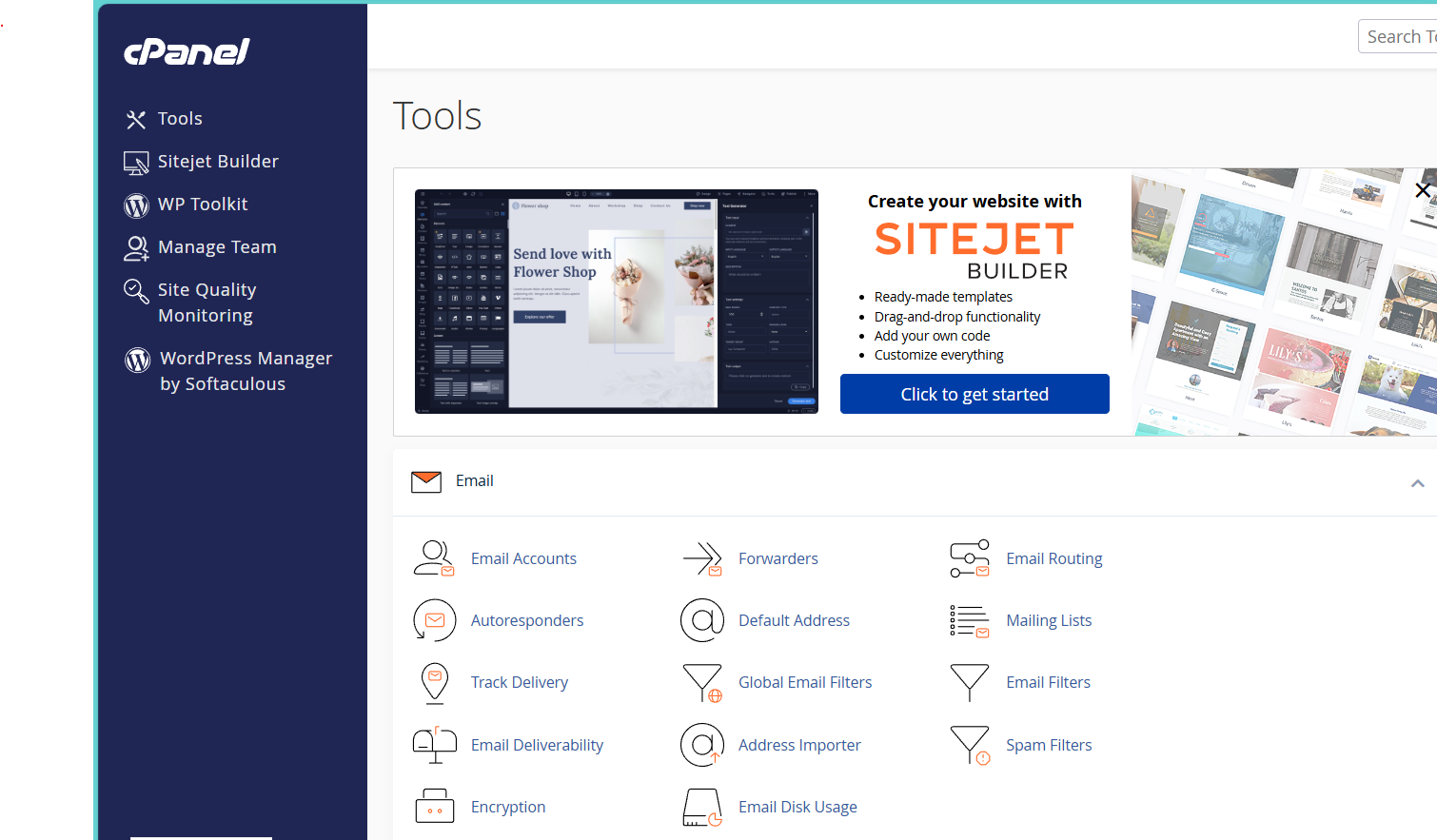Click the cPanel logo
1437x840 pixels.
point(187,52)
